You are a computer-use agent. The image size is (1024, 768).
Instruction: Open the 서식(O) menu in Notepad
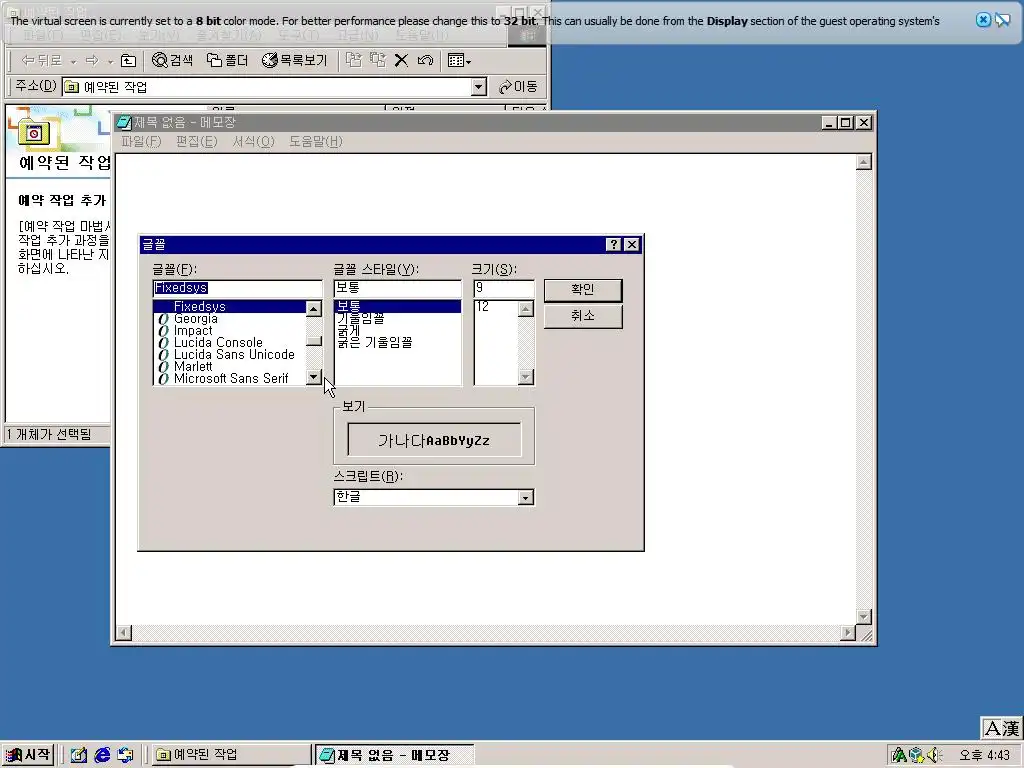pyautogui.click(x=253, y=141)
